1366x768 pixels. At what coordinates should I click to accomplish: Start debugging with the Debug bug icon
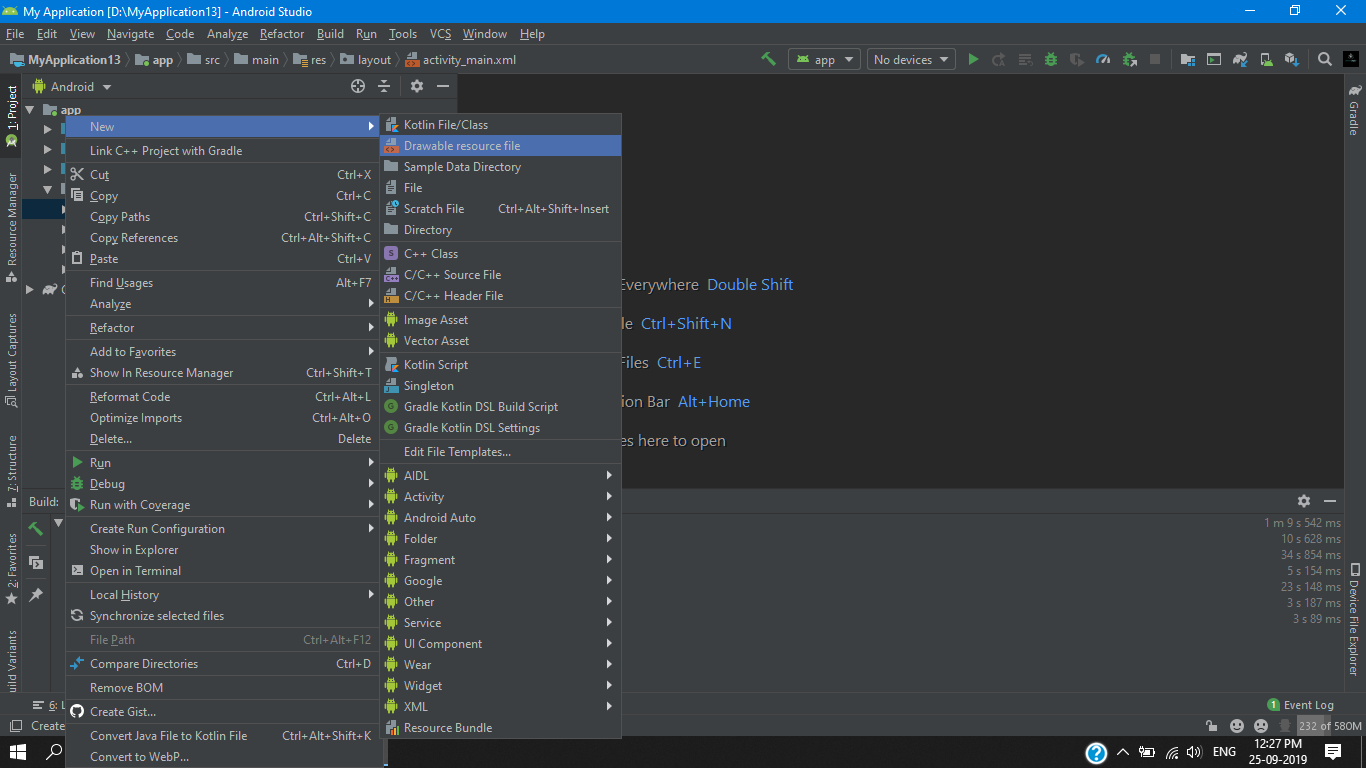pyautogui.click(x=1051, y=59)
